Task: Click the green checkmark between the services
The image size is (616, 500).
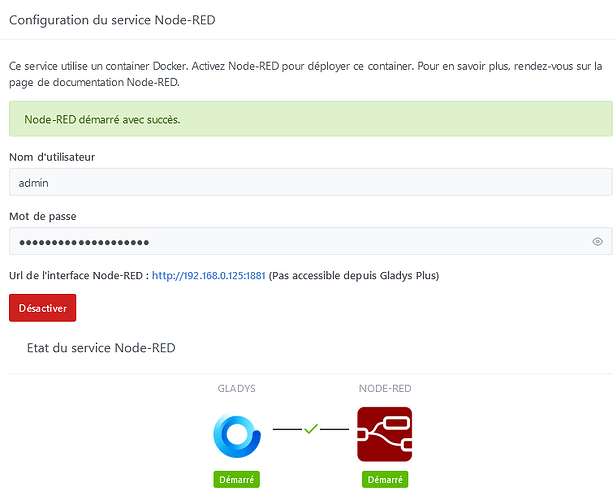Action: click(310, 429)
